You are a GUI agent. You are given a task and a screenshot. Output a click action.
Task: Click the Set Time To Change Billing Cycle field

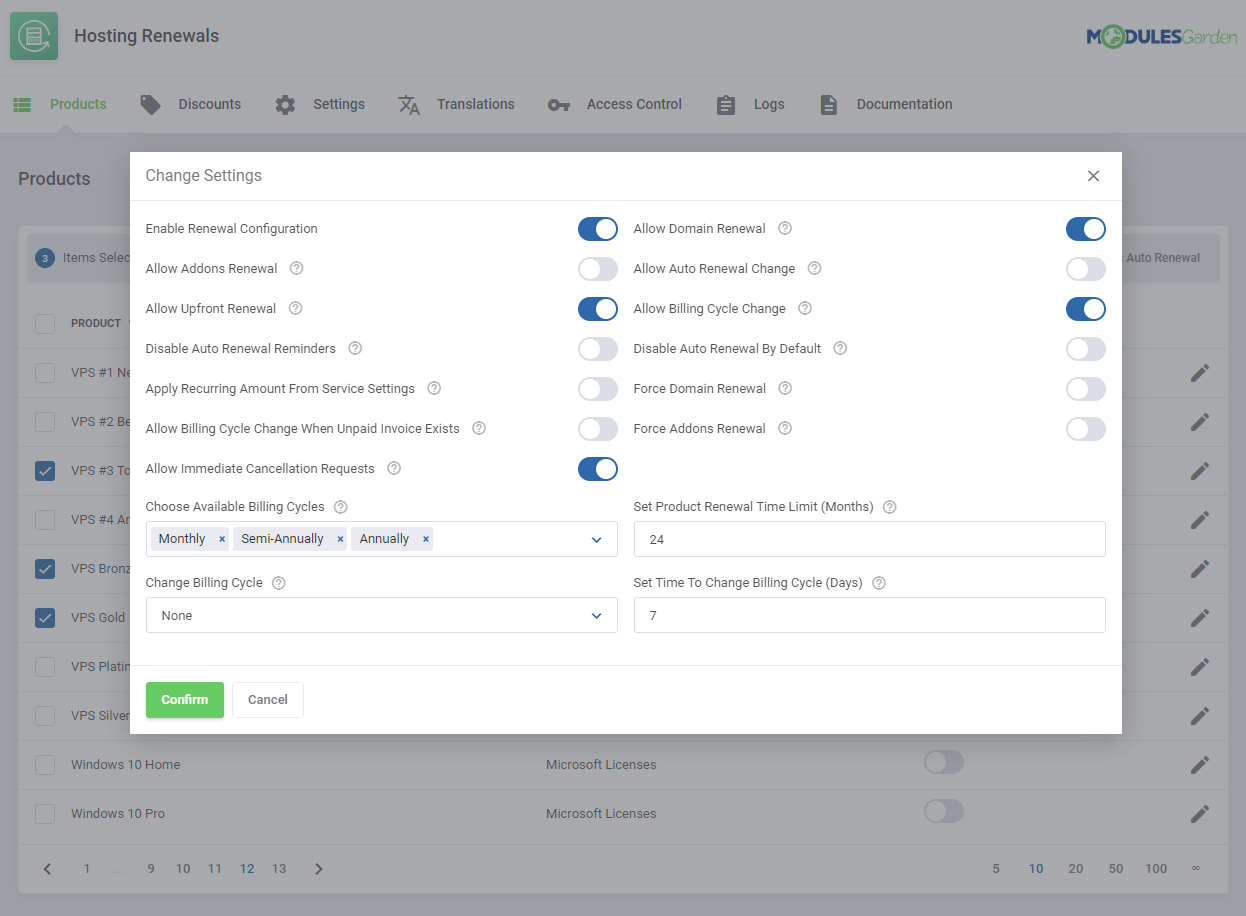[x=869, y=616]
